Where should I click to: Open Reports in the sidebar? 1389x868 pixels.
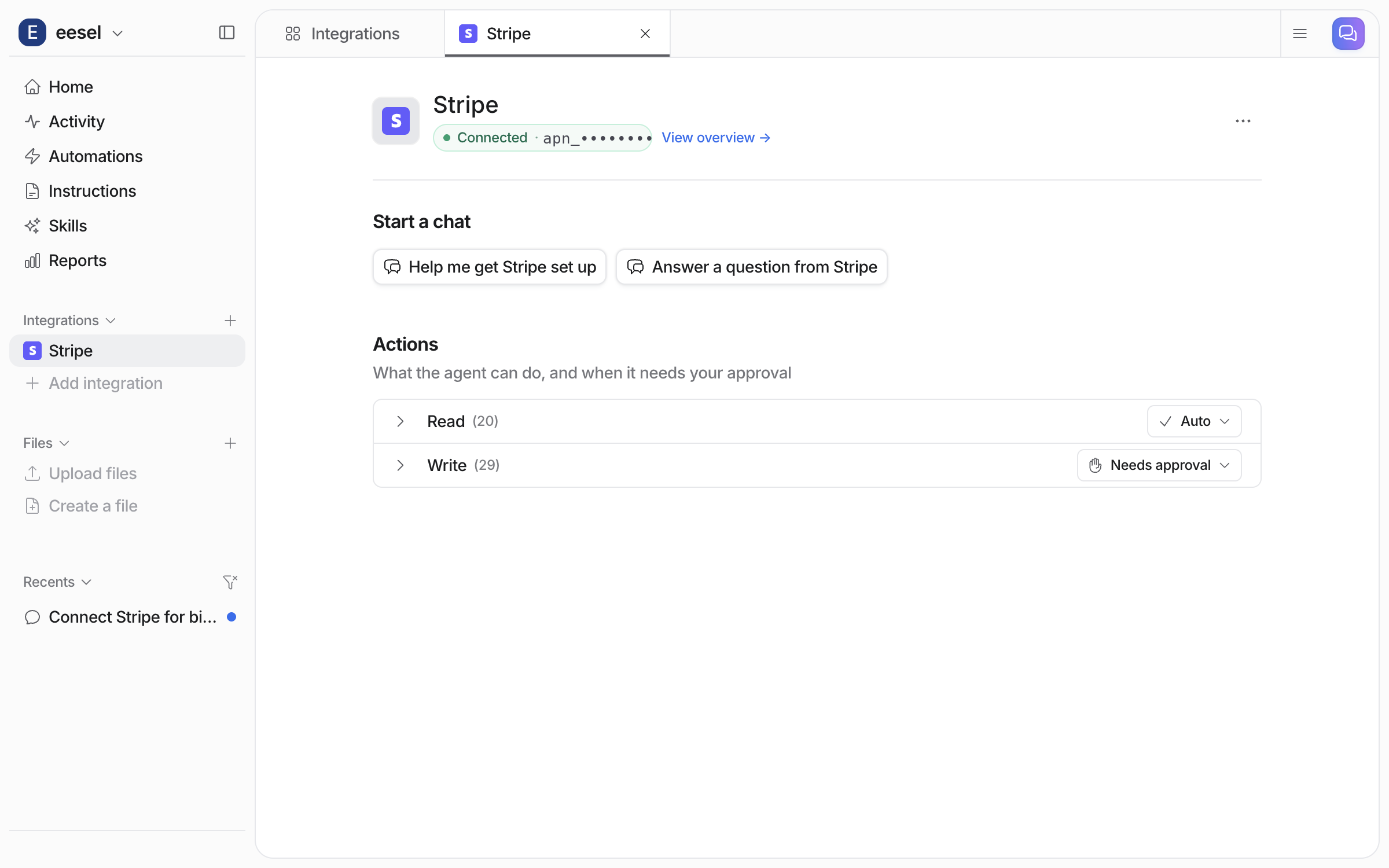point(127,260)
